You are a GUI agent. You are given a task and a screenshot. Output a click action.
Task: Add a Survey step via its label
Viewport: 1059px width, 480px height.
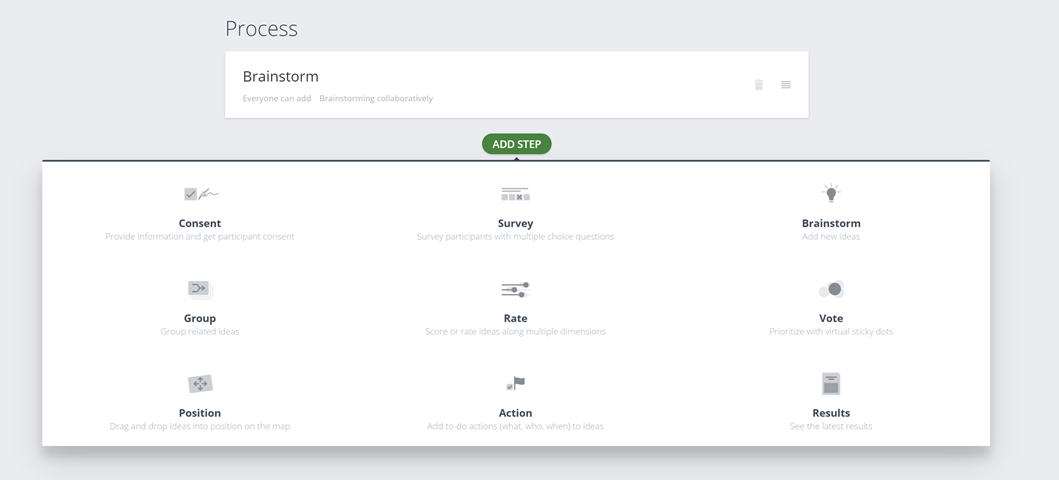[515, 223]
